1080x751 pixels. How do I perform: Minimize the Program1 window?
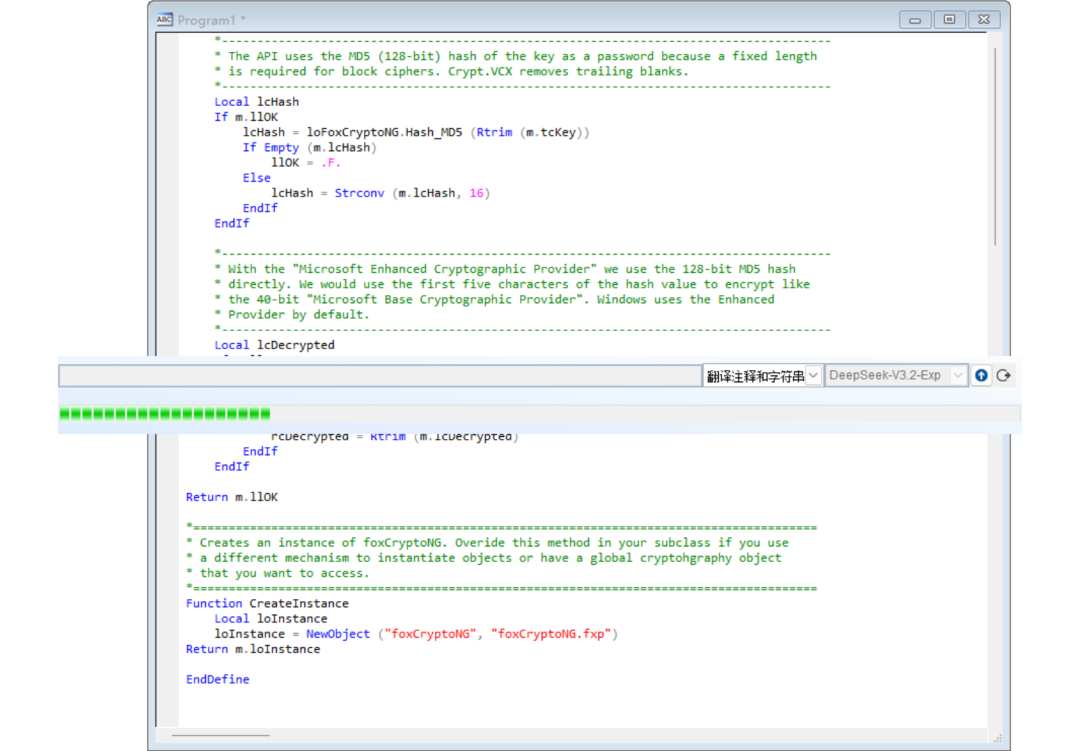point(915,20)
